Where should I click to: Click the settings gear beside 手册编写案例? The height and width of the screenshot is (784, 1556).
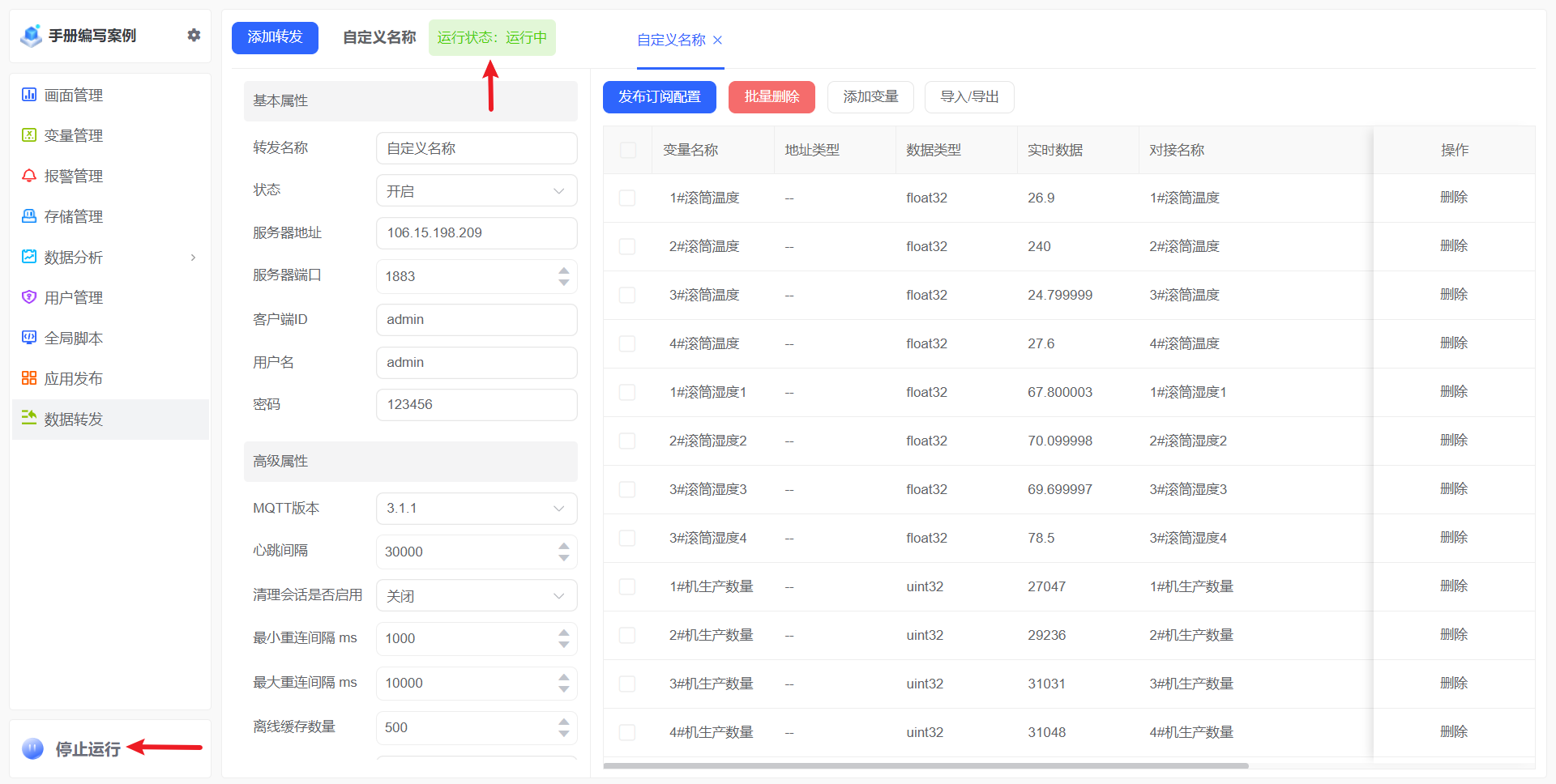click(x=194, y=35)
